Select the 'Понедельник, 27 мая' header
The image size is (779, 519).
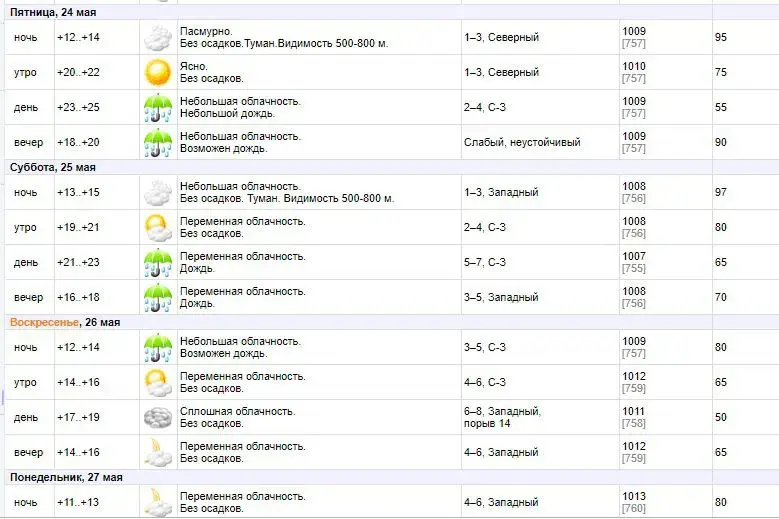pos(66,477)
